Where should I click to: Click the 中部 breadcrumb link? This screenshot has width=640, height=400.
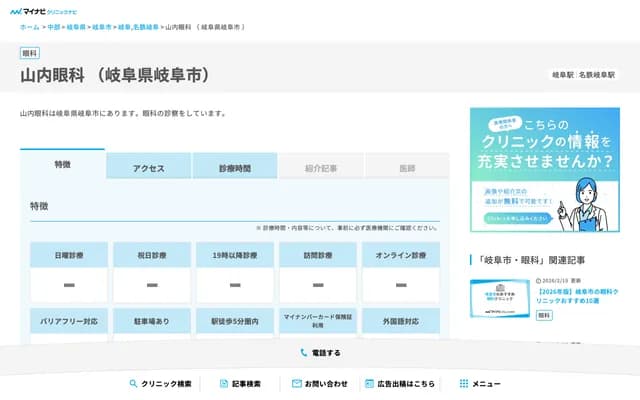[54, 27]
